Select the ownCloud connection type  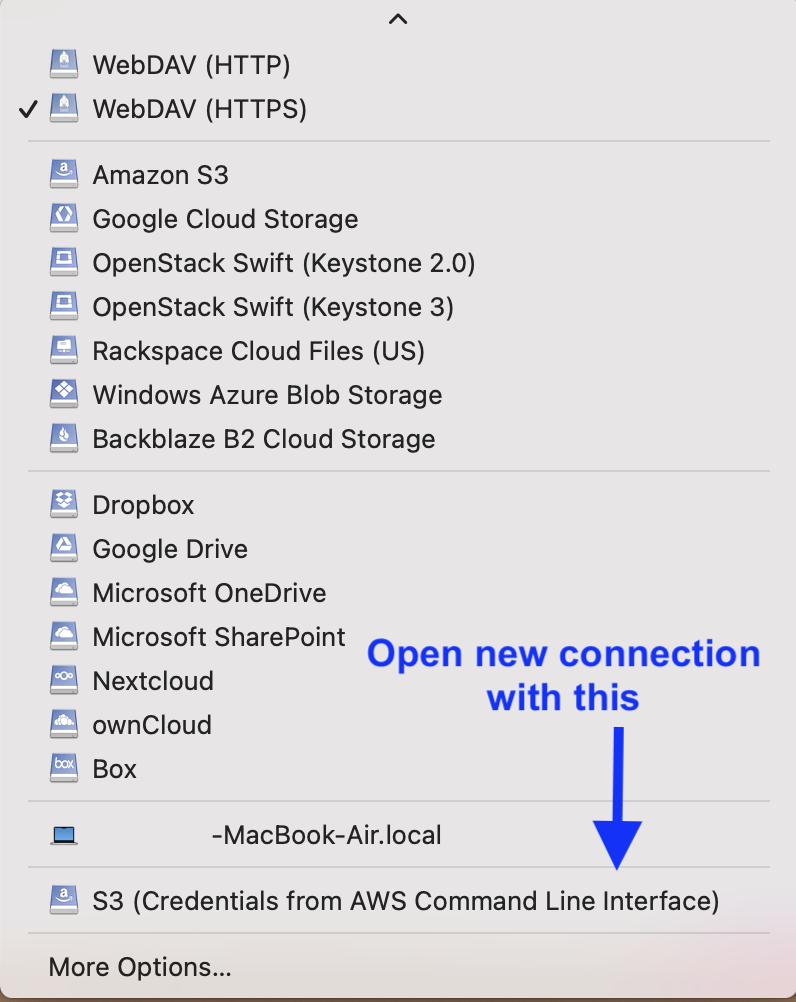(x=152, y=725)
